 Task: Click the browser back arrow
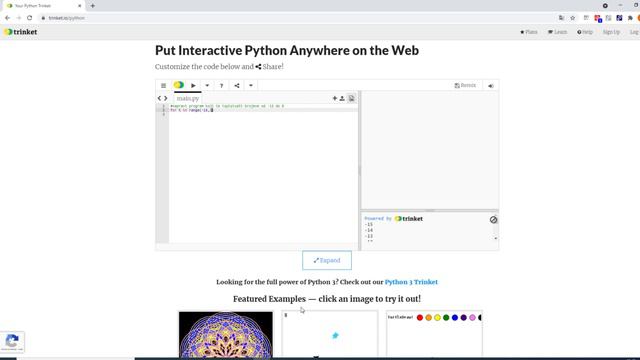pos(7,18)
